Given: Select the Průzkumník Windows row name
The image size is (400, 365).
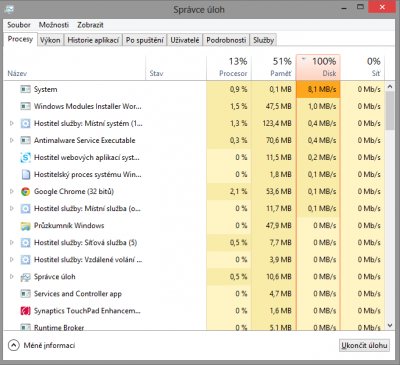Looking at the screenshot, I should (x=69, y=226).
